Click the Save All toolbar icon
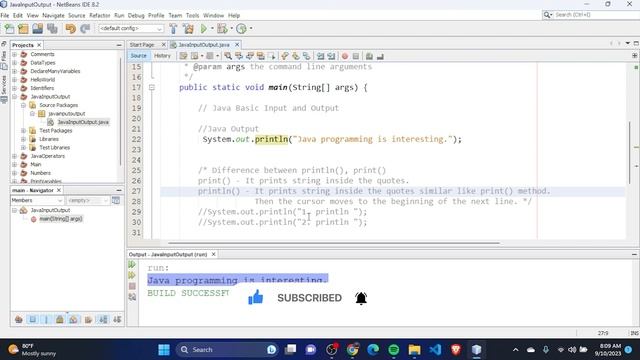 click(x=52, y=29)
